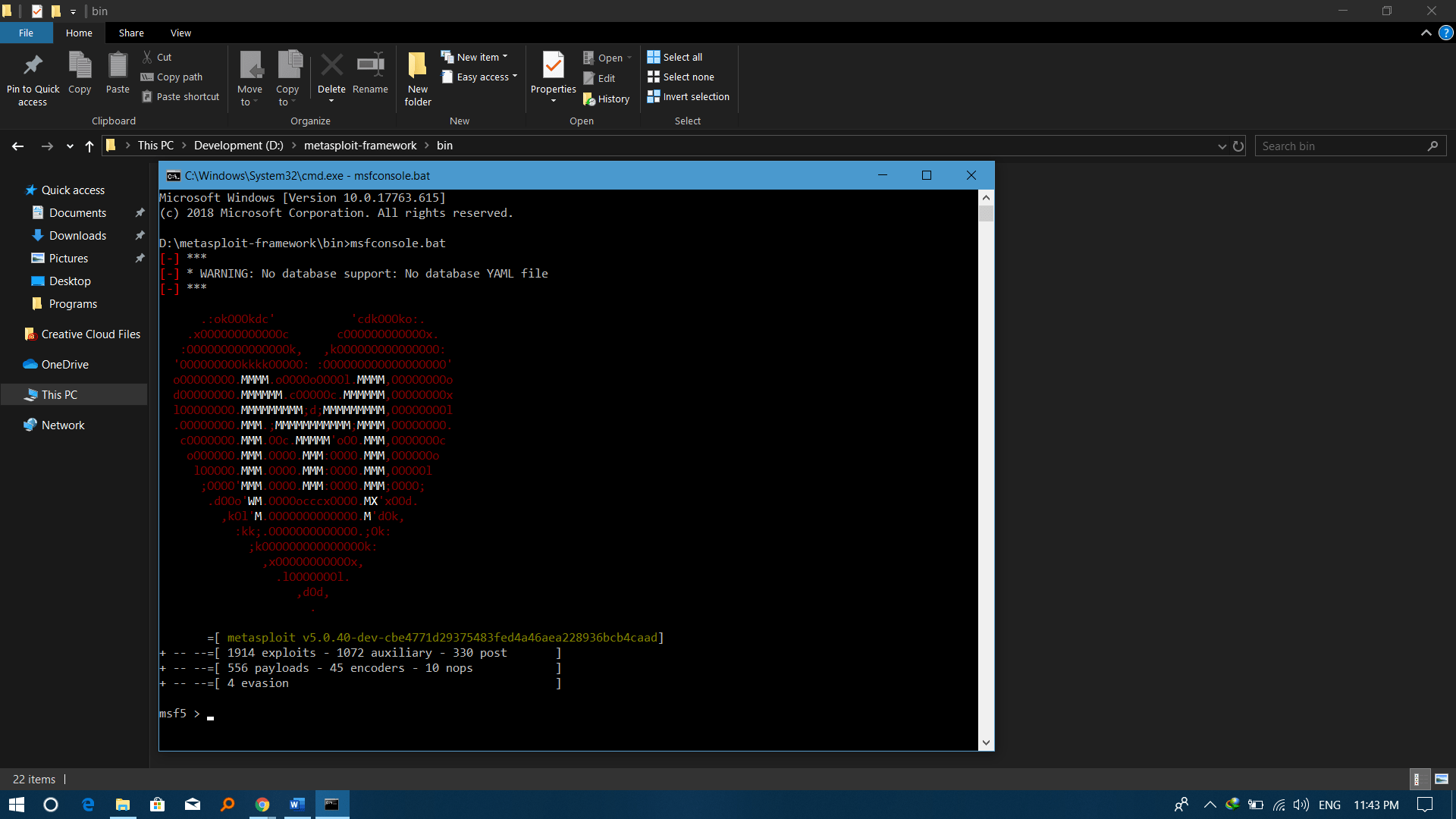Refresh the bin folder view

click(1238, 146)
